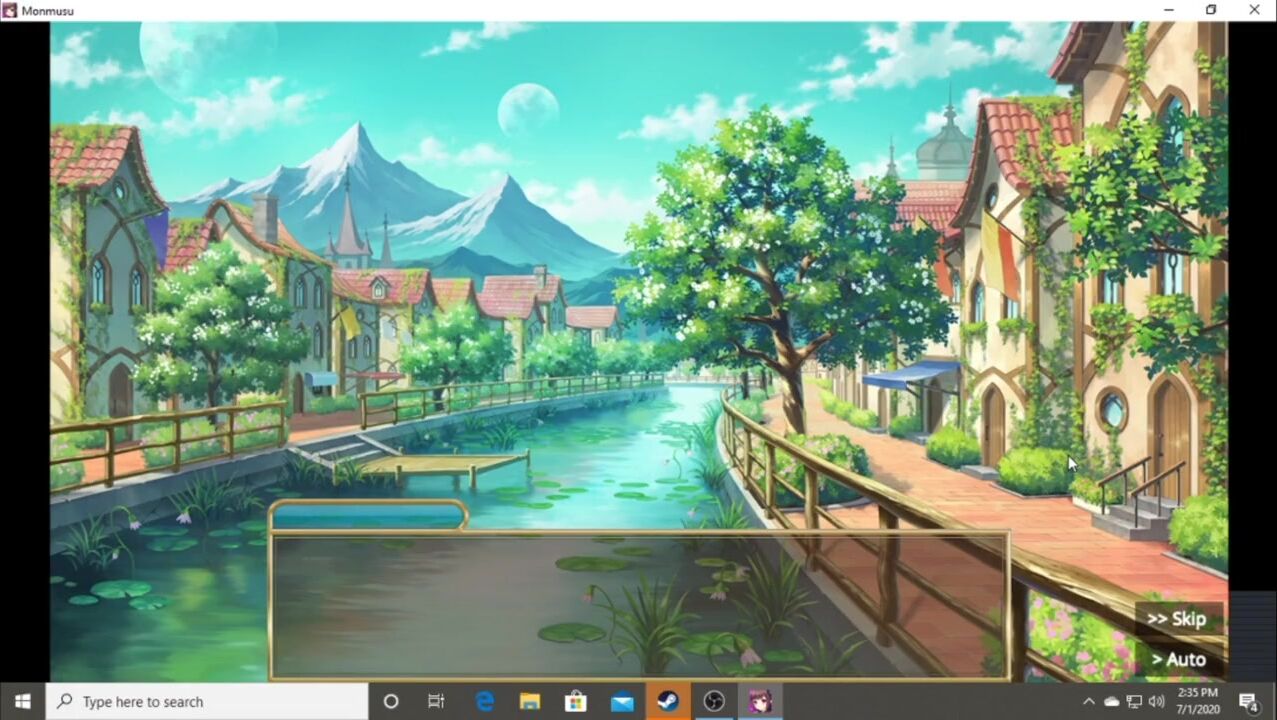This screenshot has width=1277, height=720.
Task: Open the Windows Start menu
Action: click(x=23, y=701)
